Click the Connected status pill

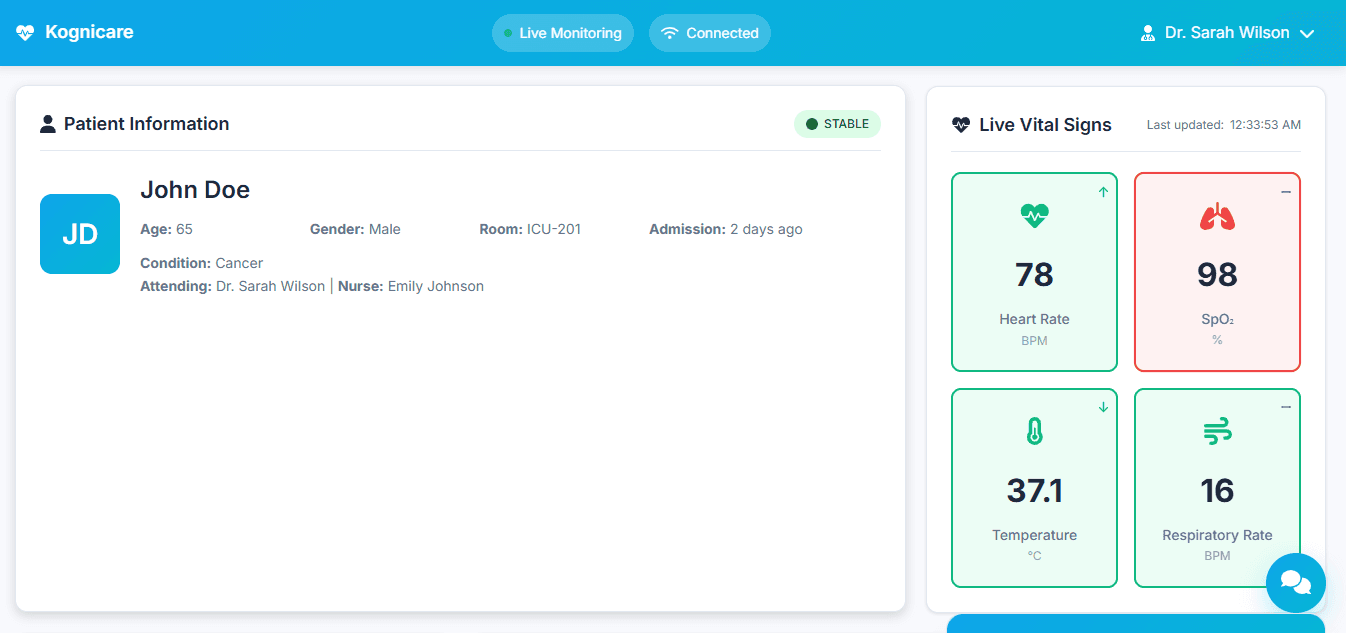710,33
